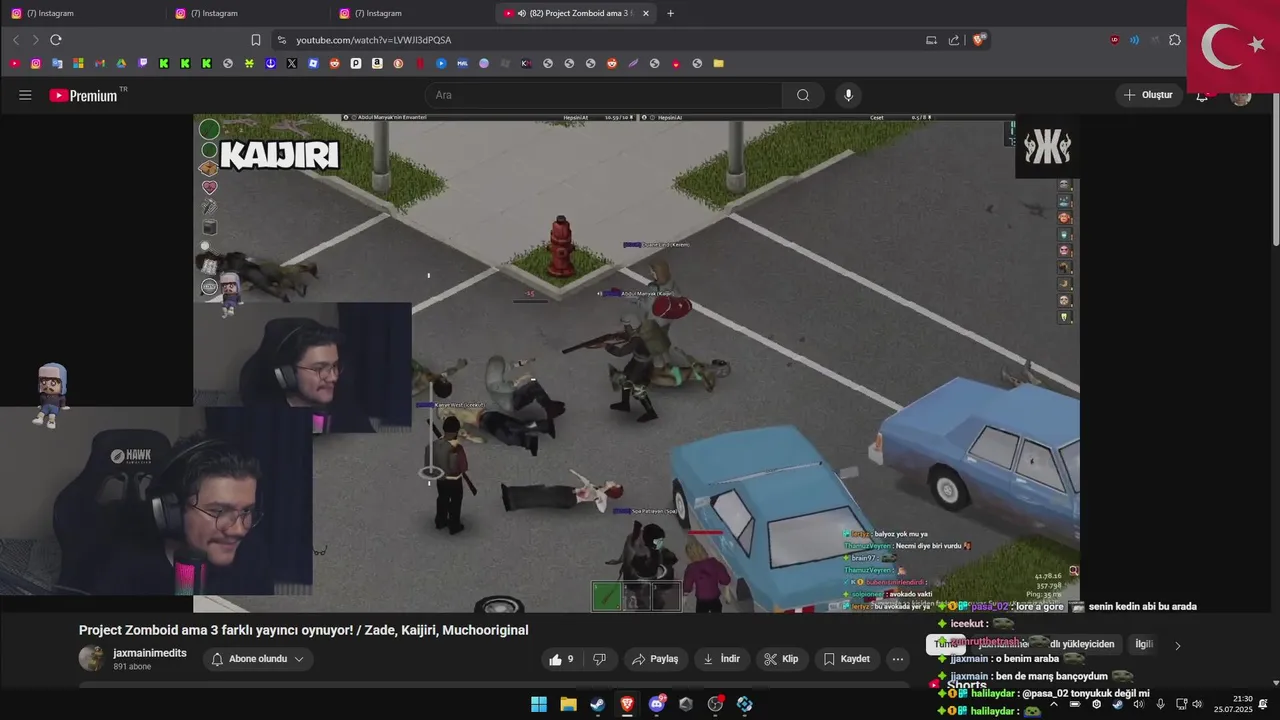Bookmark this page with the bookmark icon
Image resolution: width=1280 pixels, height=720 pixels.
click(256, 40)
